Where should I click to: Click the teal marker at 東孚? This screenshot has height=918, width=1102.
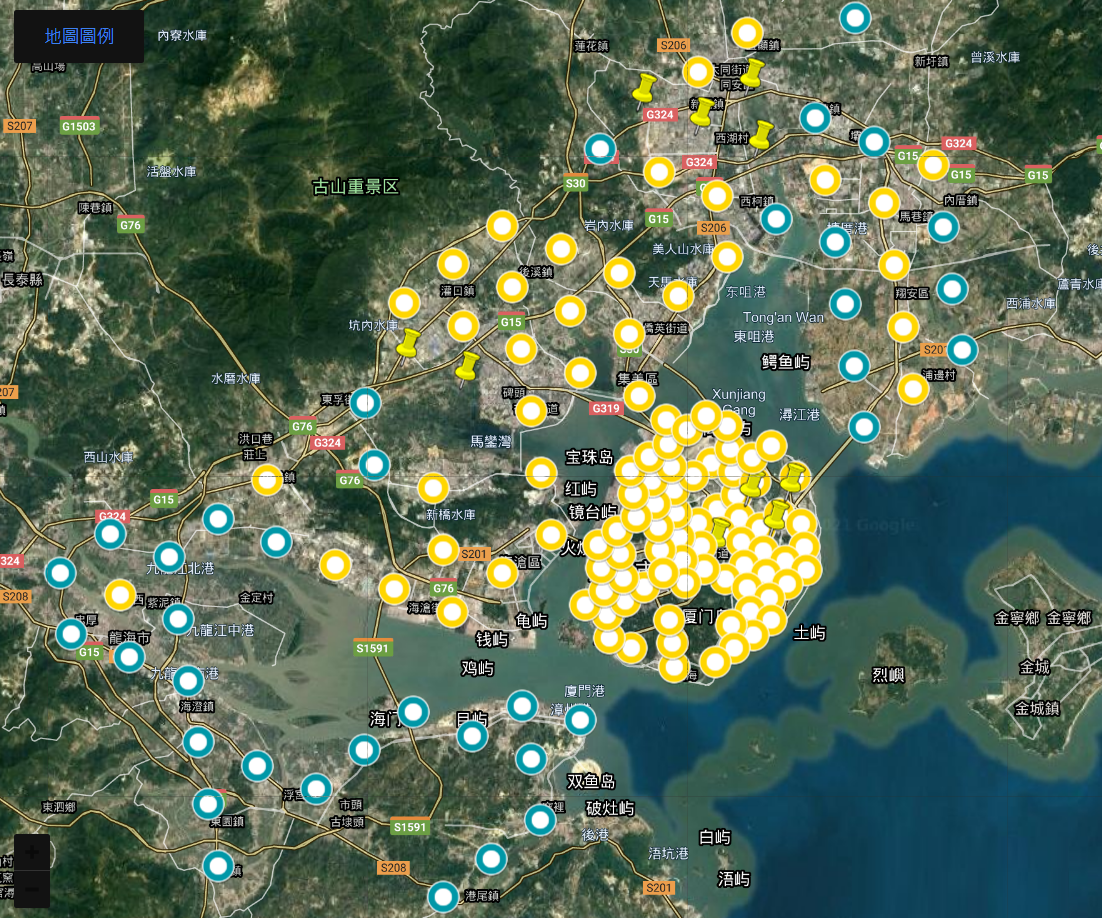point(365,403)
